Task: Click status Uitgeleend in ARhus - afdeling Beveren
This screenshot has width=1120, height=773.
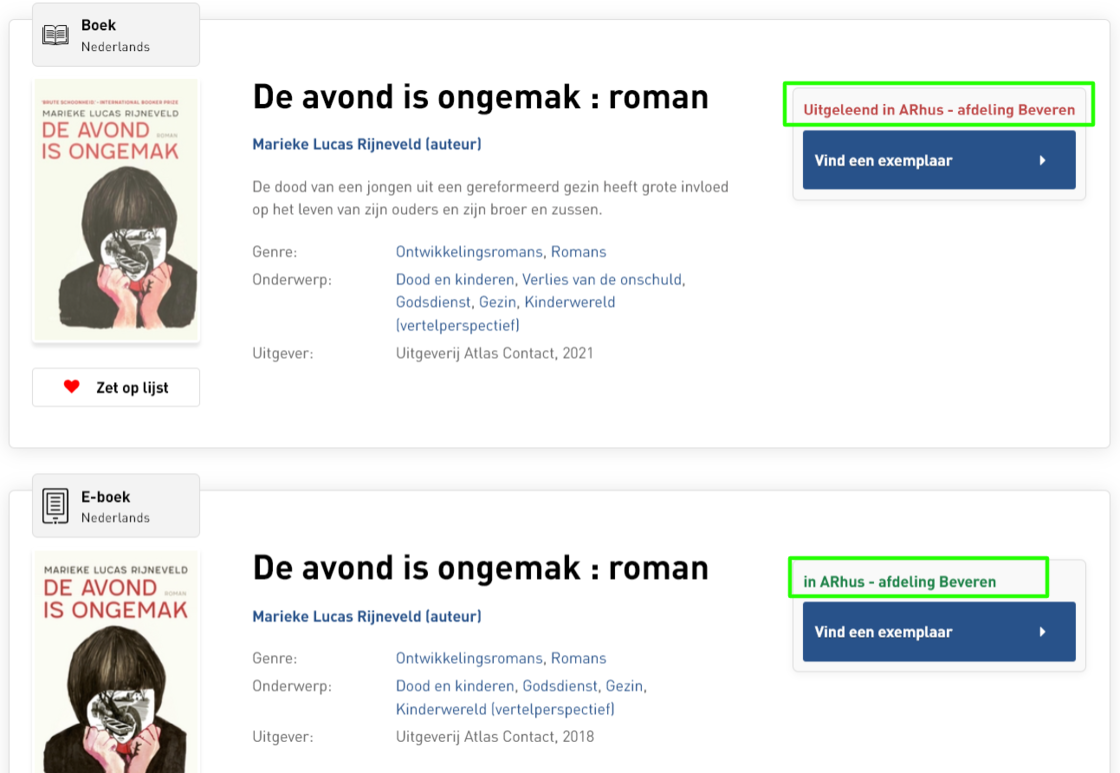Action: 939,110
